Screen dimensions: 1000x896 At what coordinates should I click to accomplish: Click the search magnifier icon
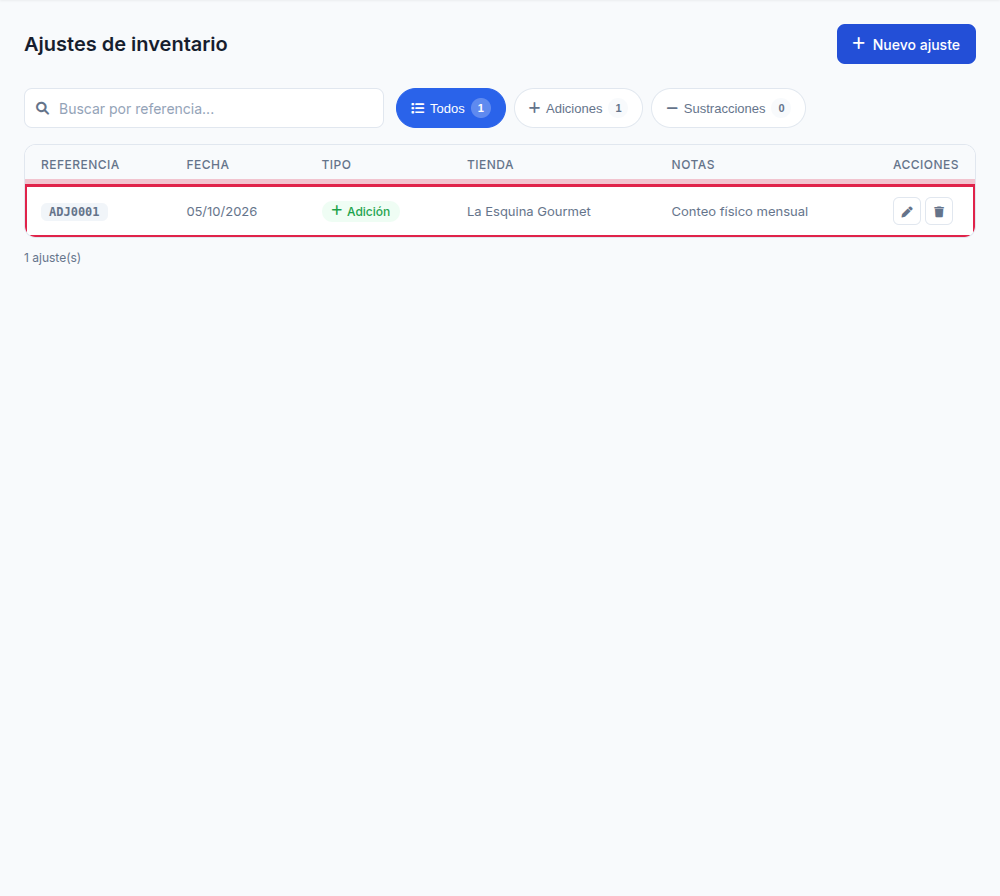coord(43,108)
